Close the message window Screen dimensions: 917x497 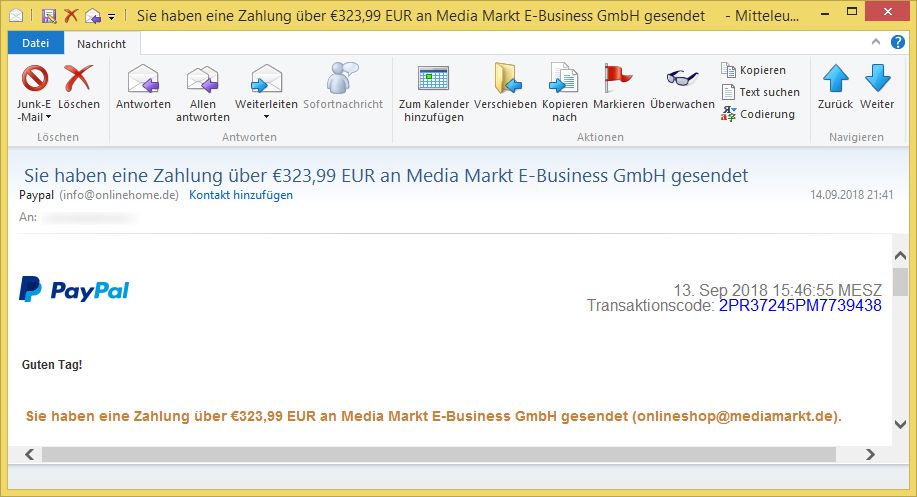pyautogui.click(x=887, y=12)
